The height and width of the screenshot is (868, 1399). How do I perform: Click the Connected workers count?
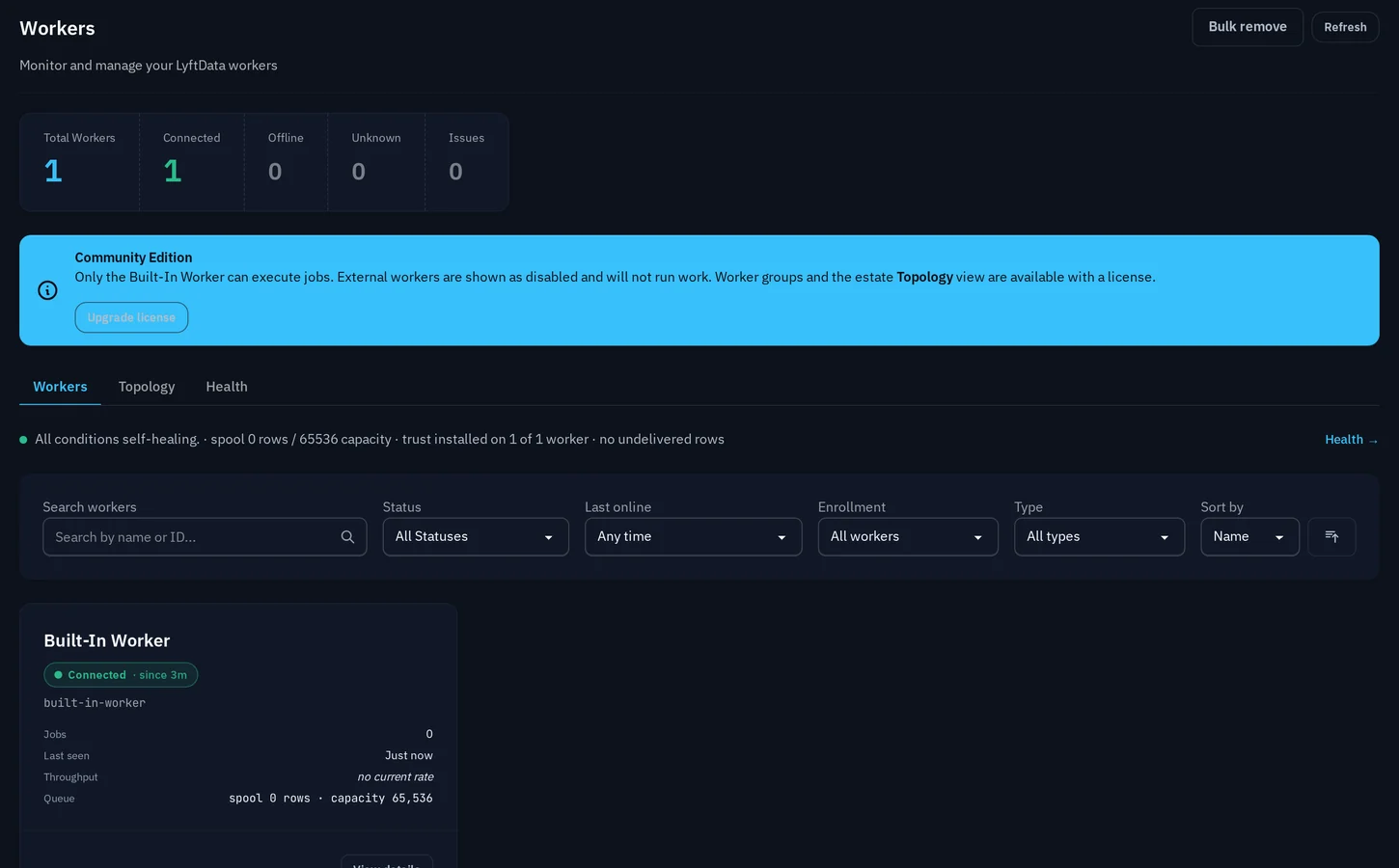[x=173, y=172]
